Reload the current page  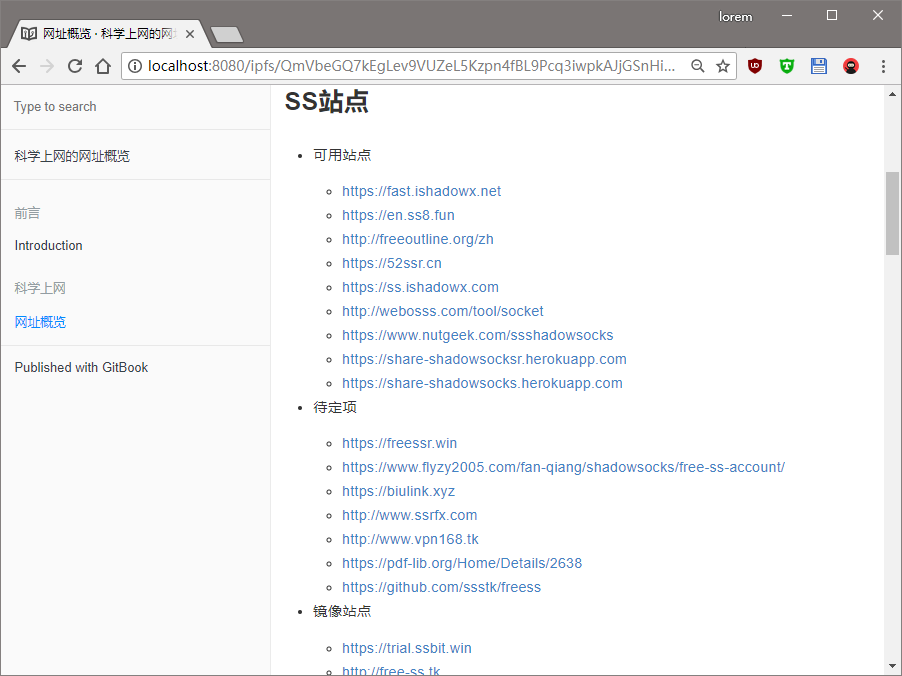click(75, 66)
